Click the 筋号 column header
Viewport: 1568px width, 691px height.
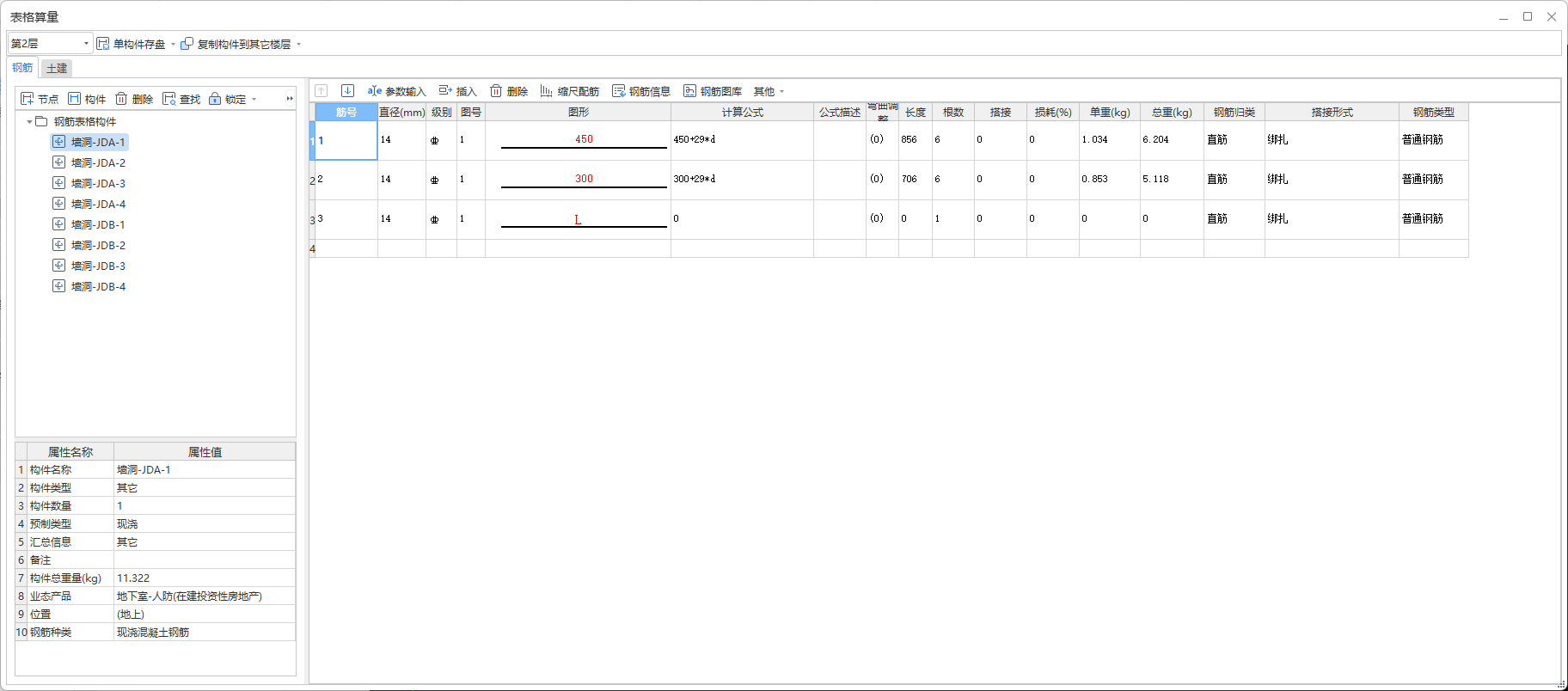click(346, 112)
